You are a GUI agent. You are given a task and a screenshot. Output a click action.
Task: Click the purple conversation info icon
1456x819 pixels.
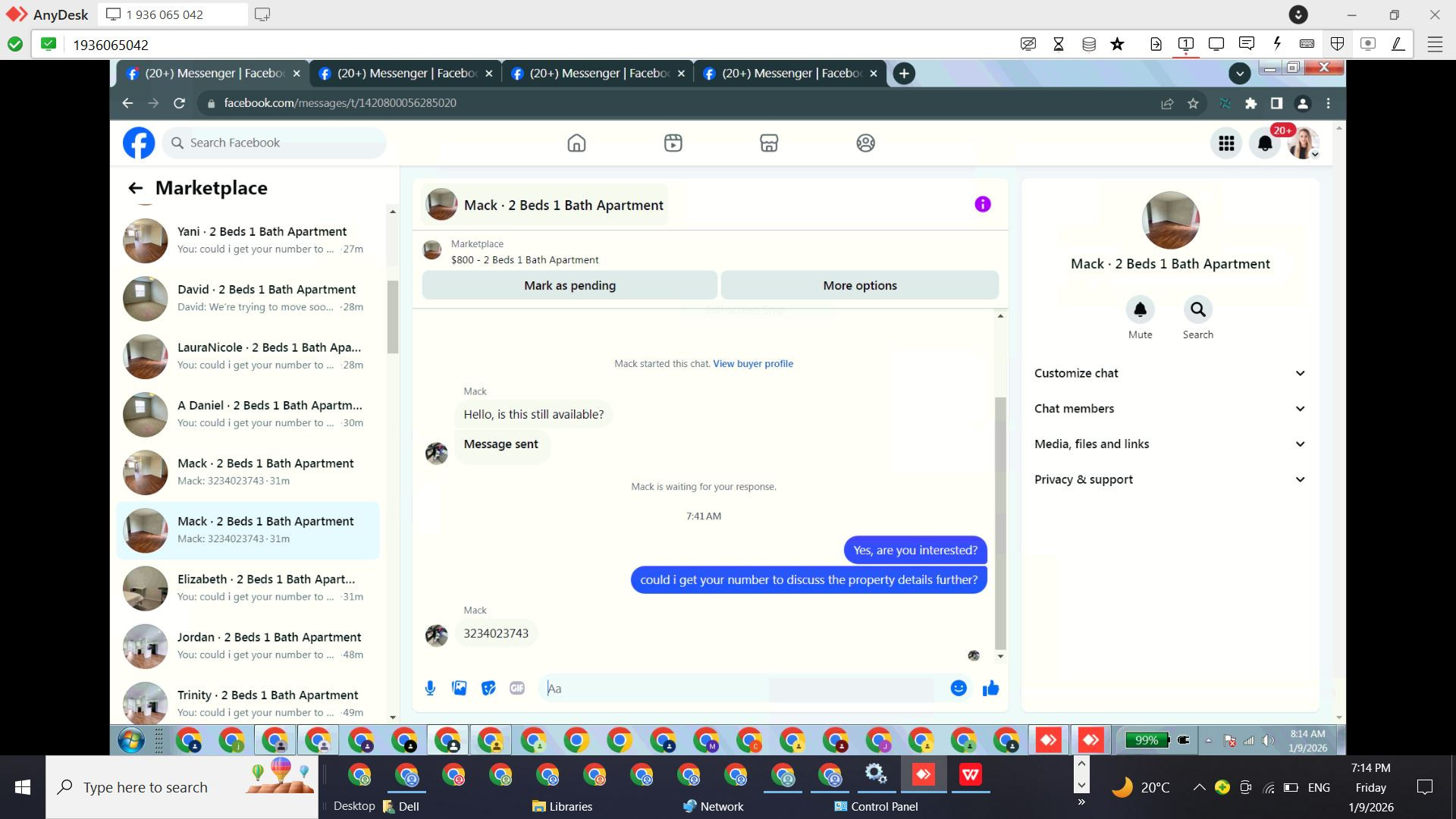pos(982,204)
